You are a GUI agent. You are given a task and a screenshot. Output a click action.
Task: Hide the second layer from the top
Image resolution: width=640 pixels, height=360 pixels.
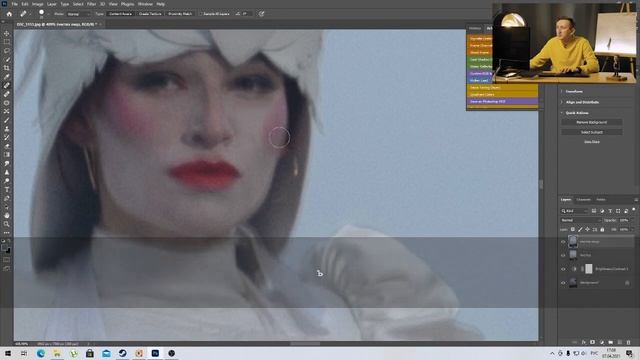563,255
